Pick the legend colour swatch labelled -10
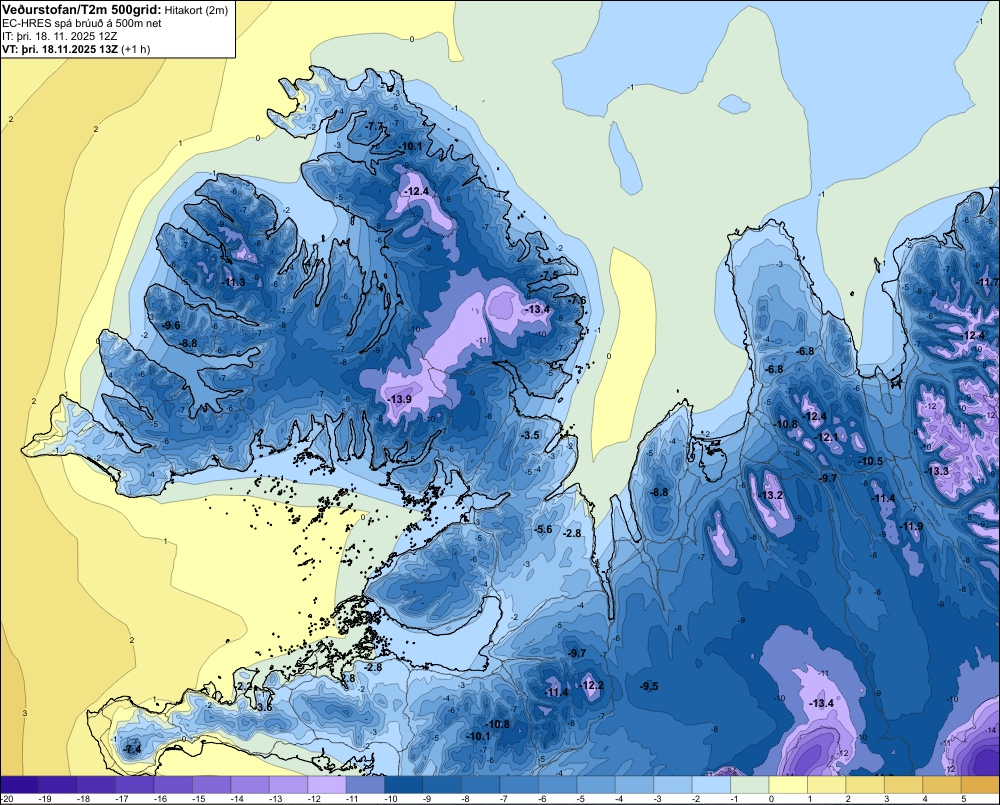The width and height of the screenshot is (1000, 805). pos(404,784)
